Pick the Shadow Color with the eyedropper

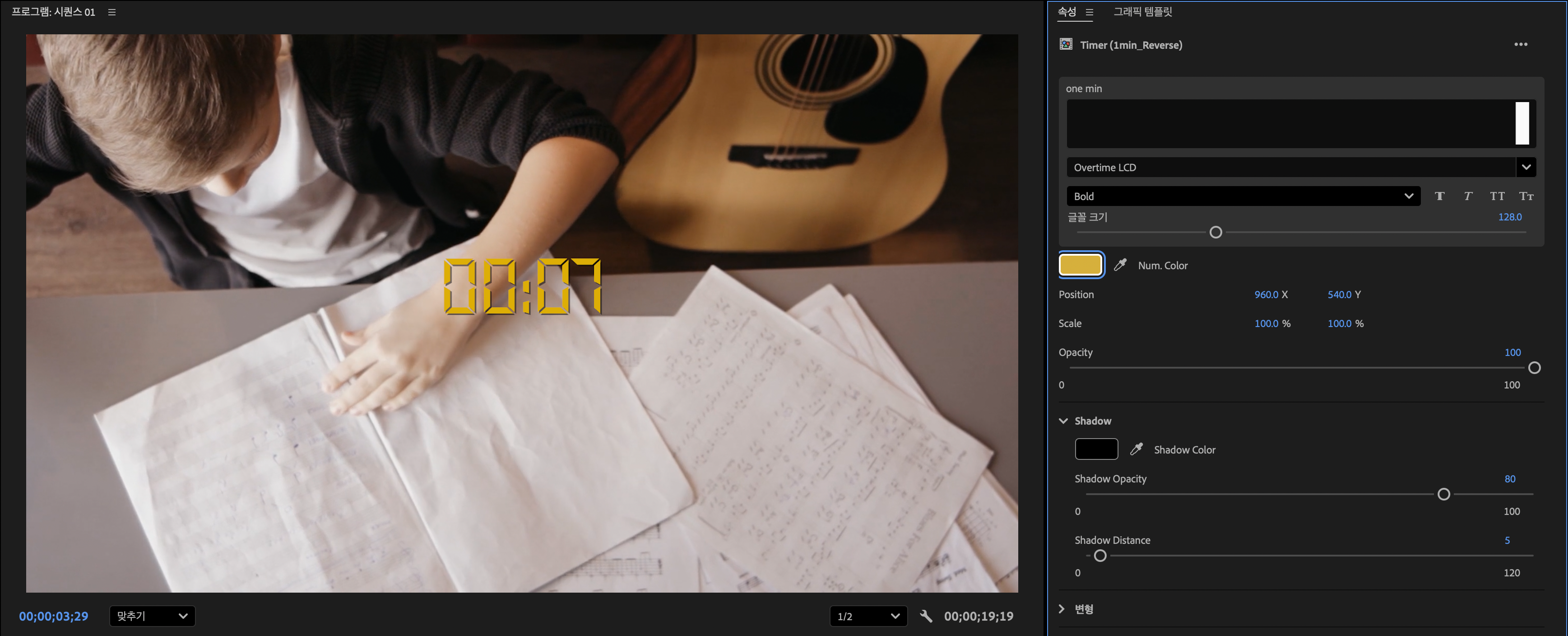click(x=1136, y=449)
